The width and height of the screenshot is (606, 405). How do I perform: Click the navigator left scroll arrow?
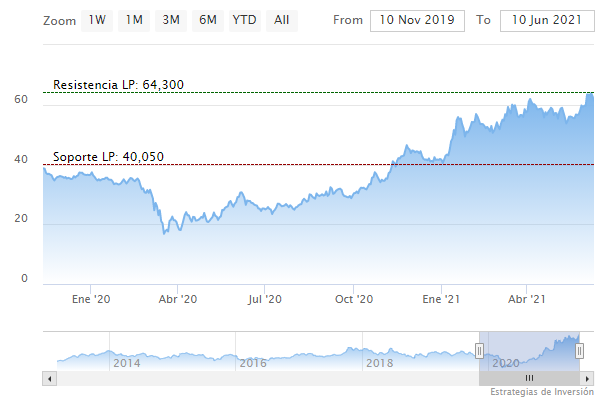pyautogui.click(x=49, y=378)
